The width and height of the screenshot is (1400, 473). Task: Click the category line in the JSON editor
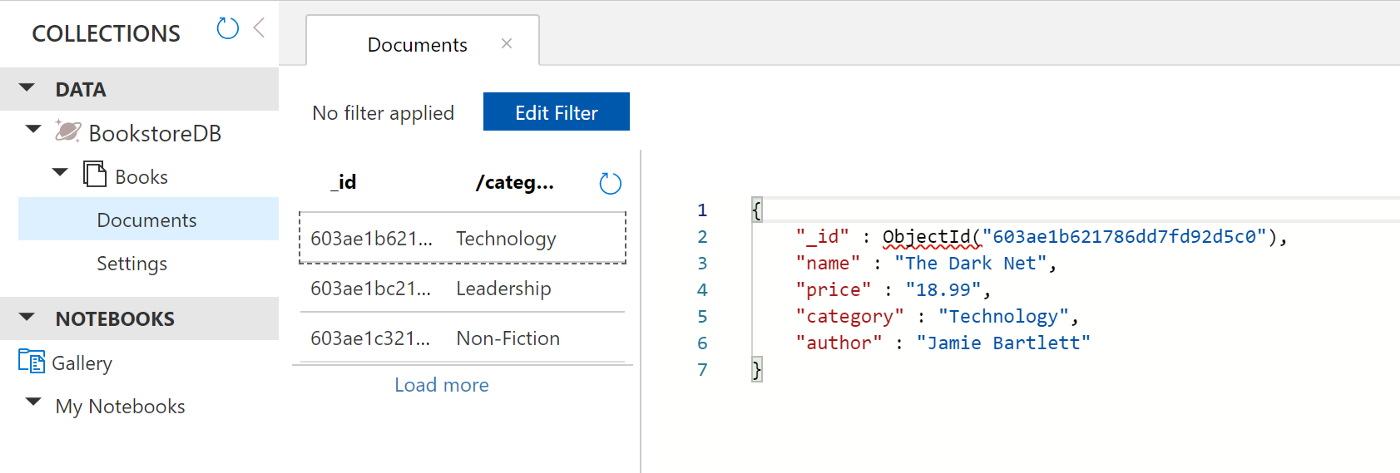coord(938,317)
